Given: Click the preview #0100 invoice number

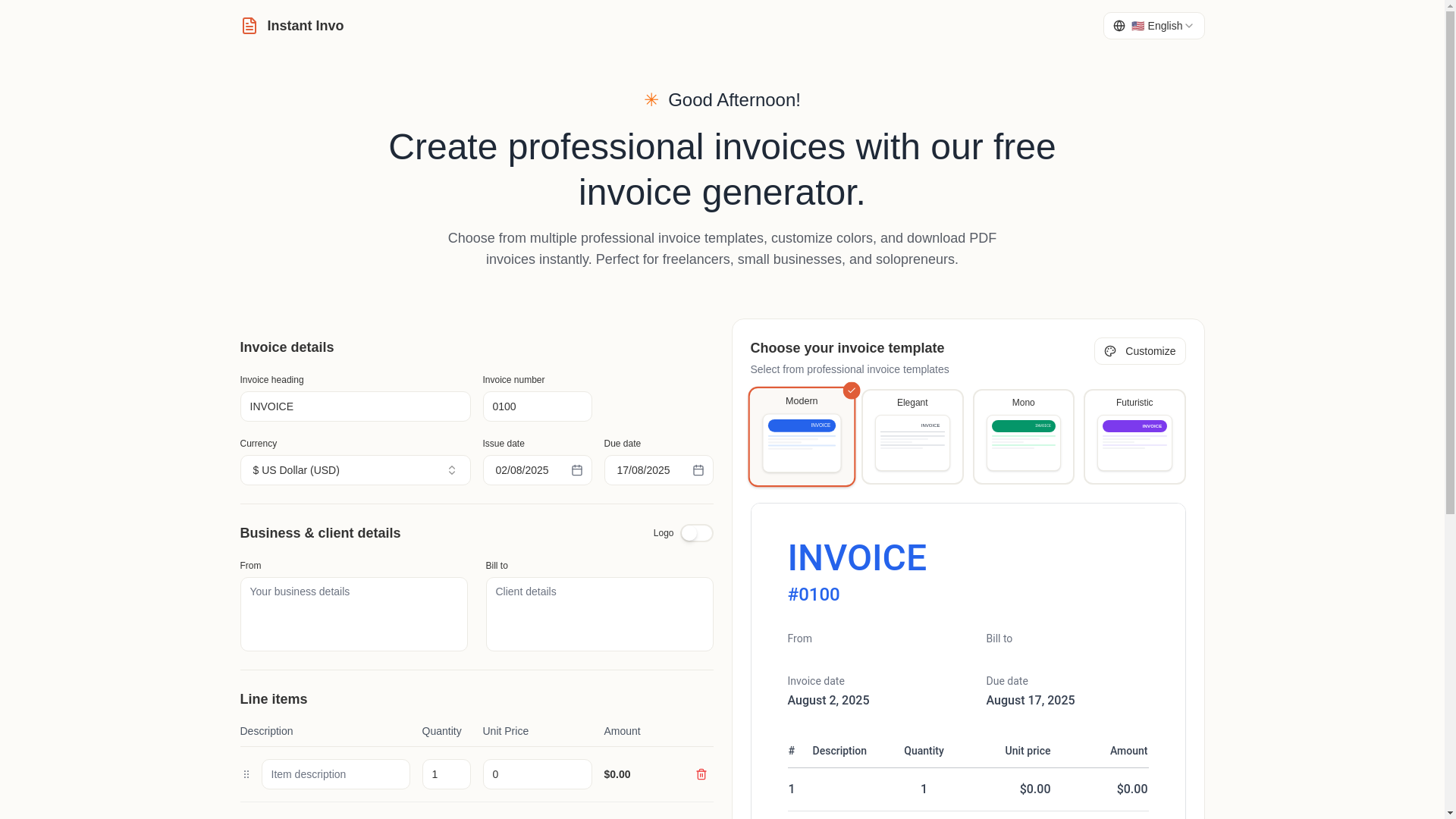Looking at the screenshot, I should pyautogui.click(x=814, y=595).
